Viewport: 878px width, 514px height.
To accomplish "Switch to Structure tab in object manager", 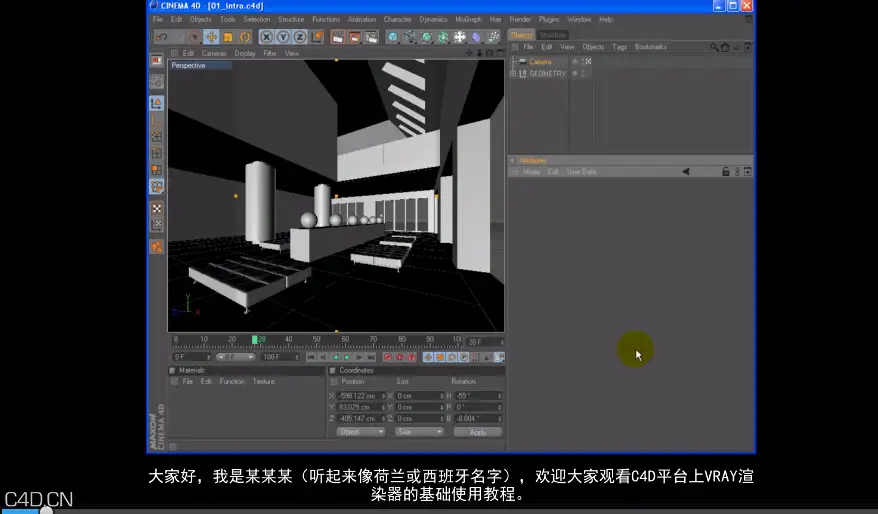I will [553, 35].
